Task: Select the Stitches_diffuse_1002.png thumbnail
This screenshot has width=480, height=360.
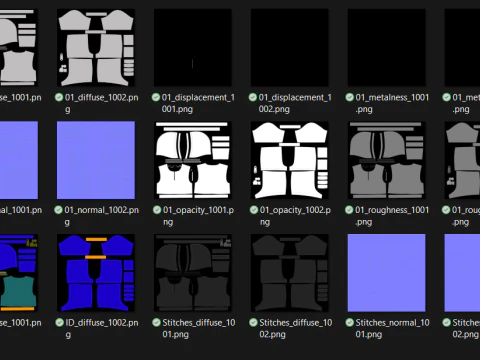Action: coord(290,273)
